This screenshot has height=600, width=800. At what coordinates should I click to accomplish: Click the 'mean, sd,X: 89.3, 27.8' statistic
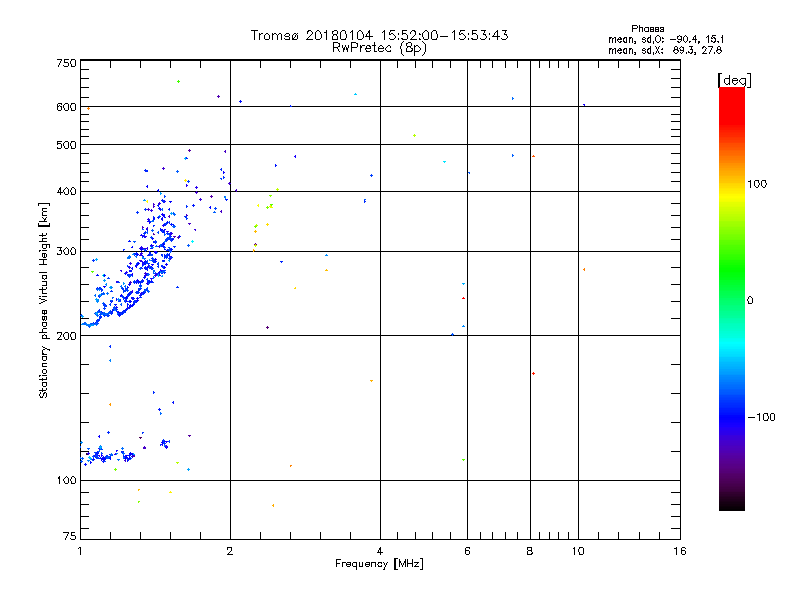[x=665, y=50]
